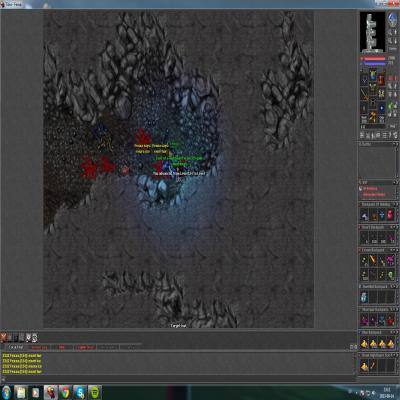Select the yellow shield slot

pos(382,94)
